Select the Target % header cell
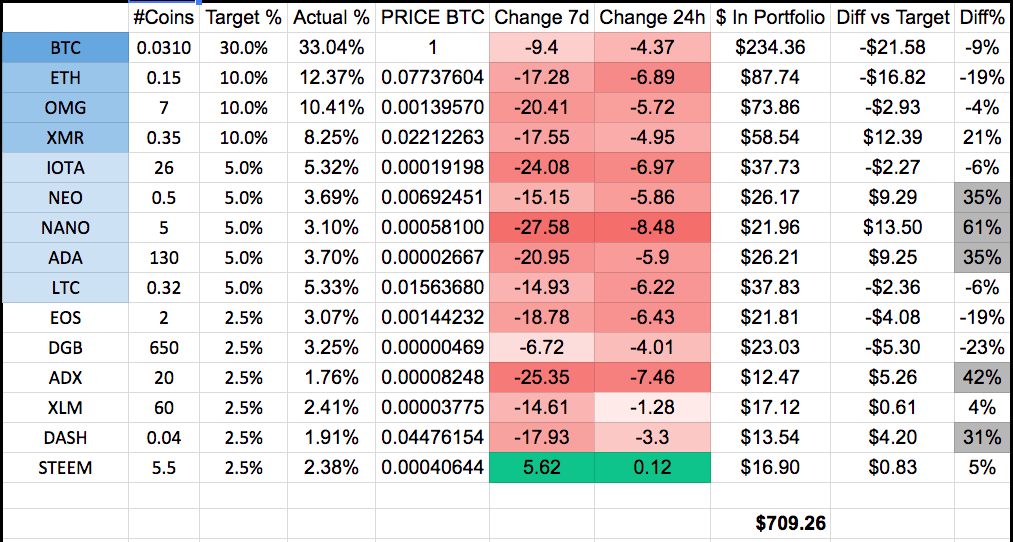Image resolution: width=1013 pixels, height=542 pixels. (x=243, y=17)
